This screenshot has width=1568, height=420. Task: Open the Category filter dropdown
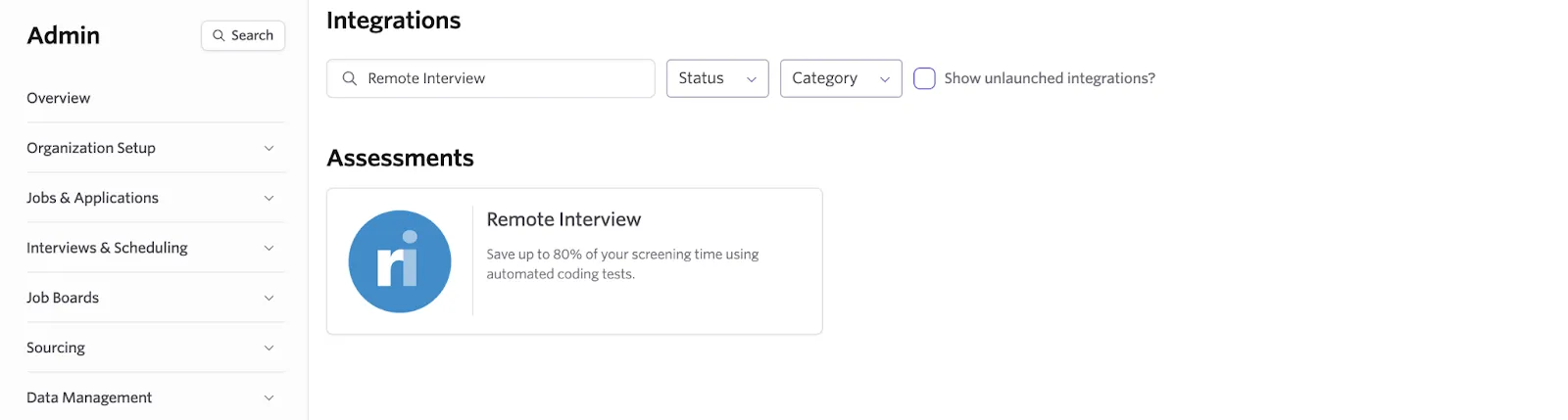click(x=841, y=78)
